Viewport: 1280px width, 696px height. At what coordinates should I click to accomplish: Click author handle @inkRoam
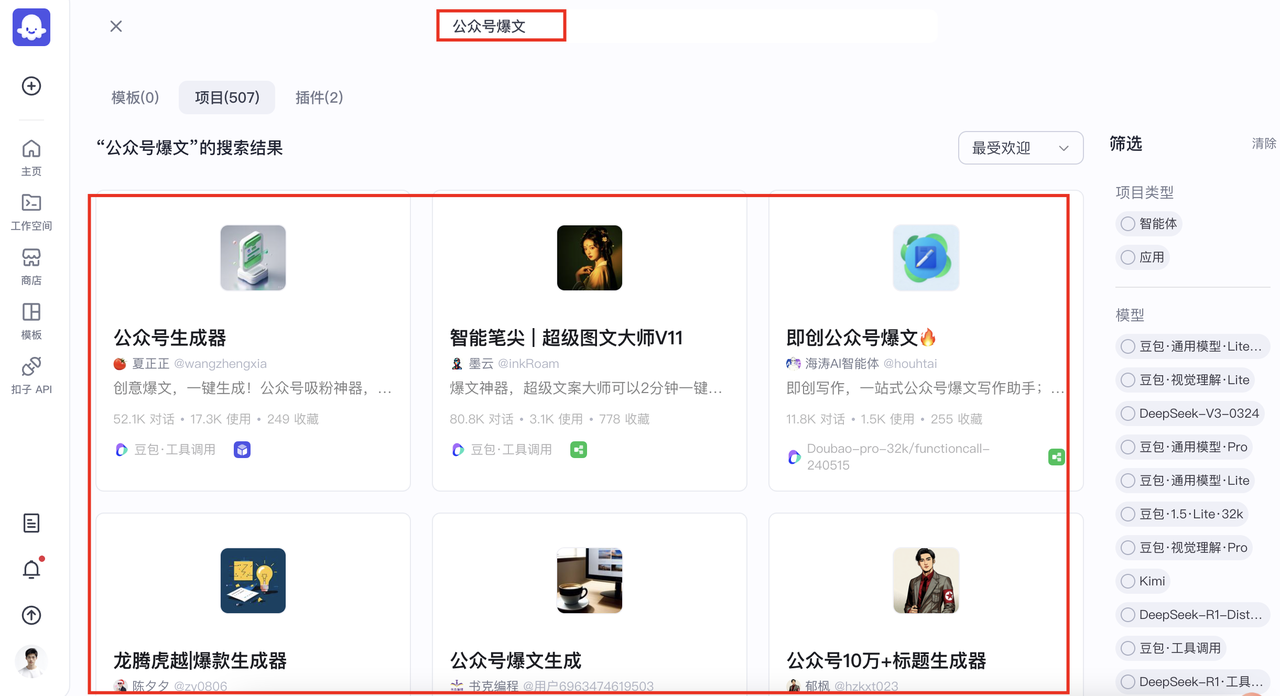pos(528,364)
